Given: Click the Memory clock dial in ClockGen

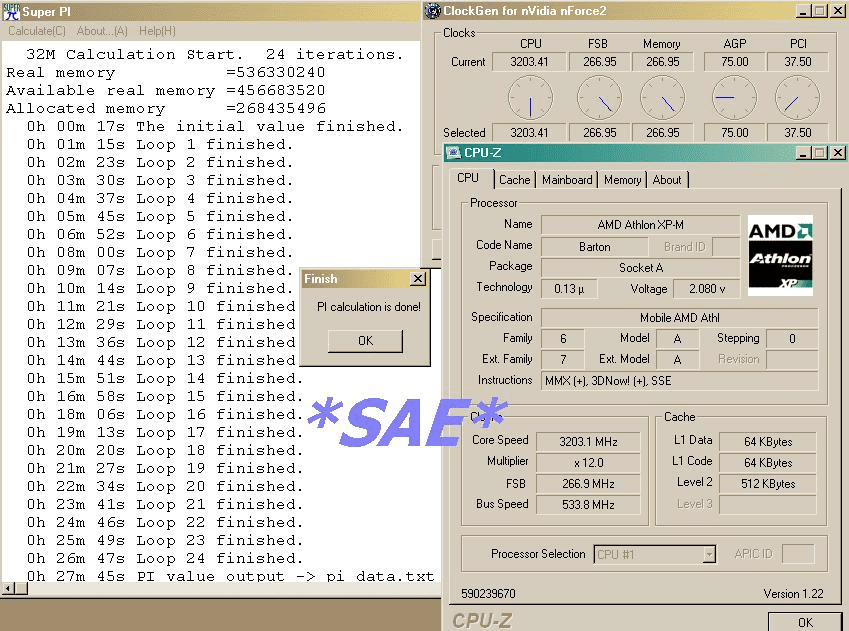Looking at the screenshot, I should (x=662, y=97).
